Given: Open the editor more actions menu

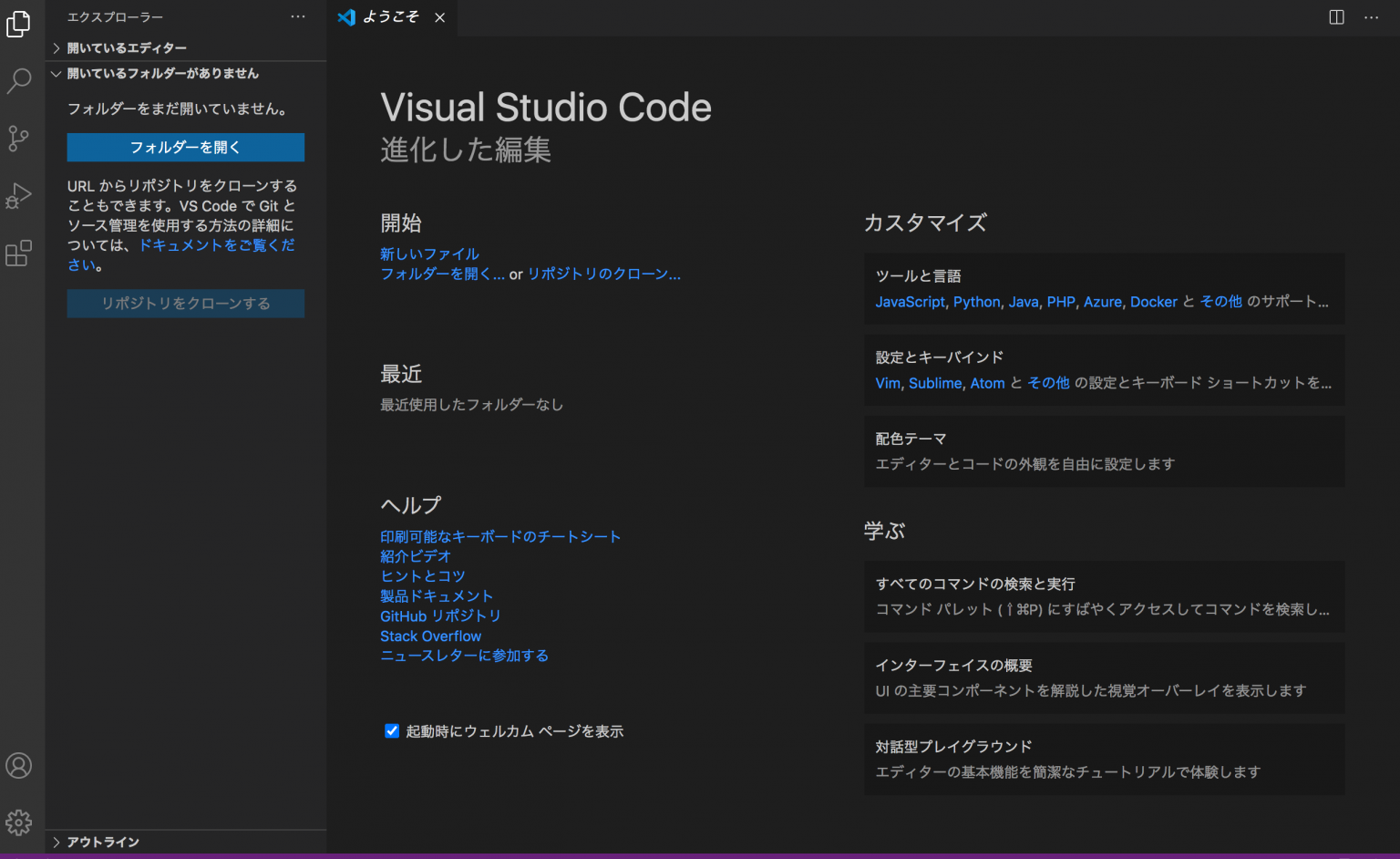Looking at the screenshot, I should 1372,16.
